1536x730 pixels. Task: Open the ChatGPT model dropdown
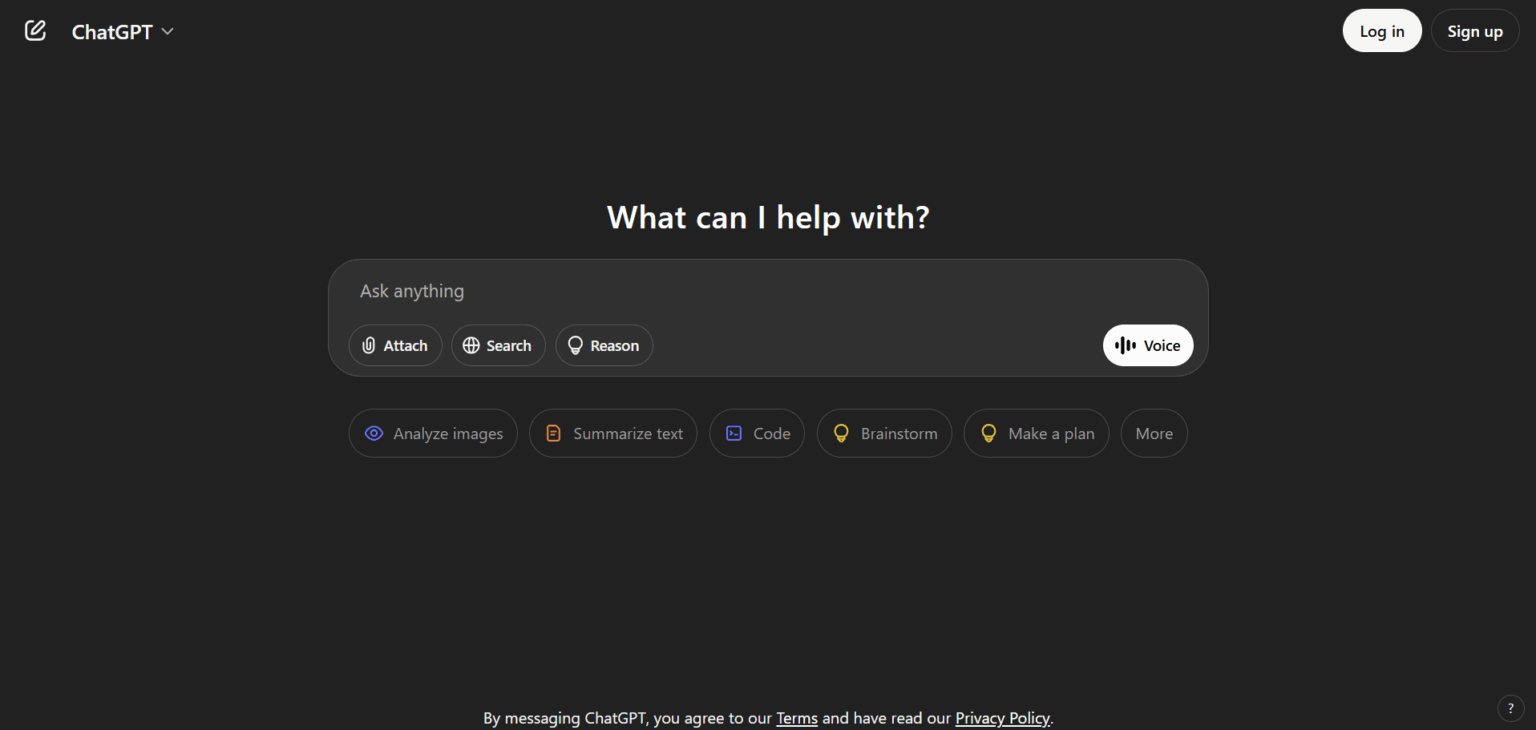coord(122,32)
